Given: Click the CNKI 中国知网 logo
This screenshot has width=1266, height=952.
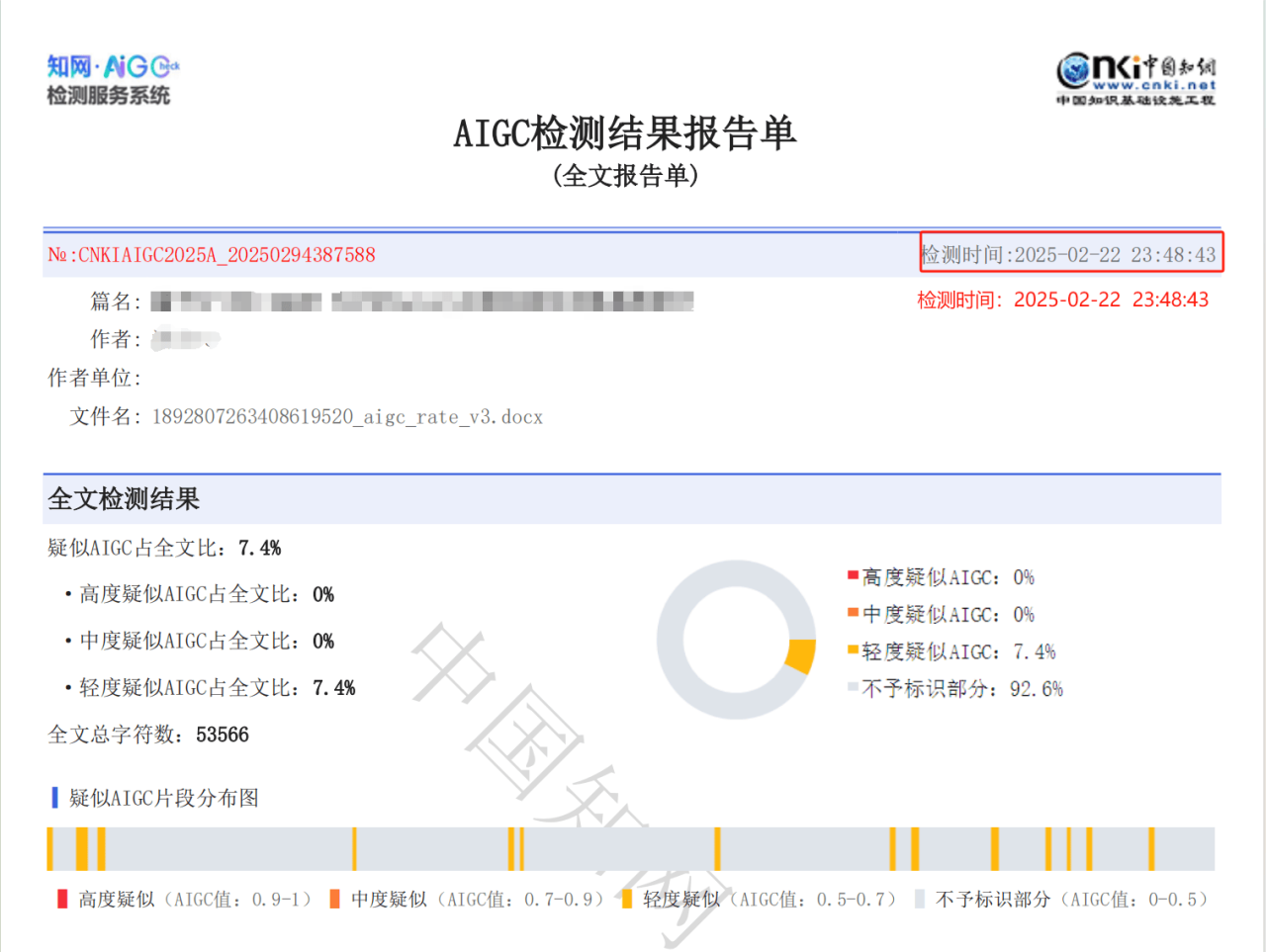Looking at the screenshot, I should (x=1135, y=79).
